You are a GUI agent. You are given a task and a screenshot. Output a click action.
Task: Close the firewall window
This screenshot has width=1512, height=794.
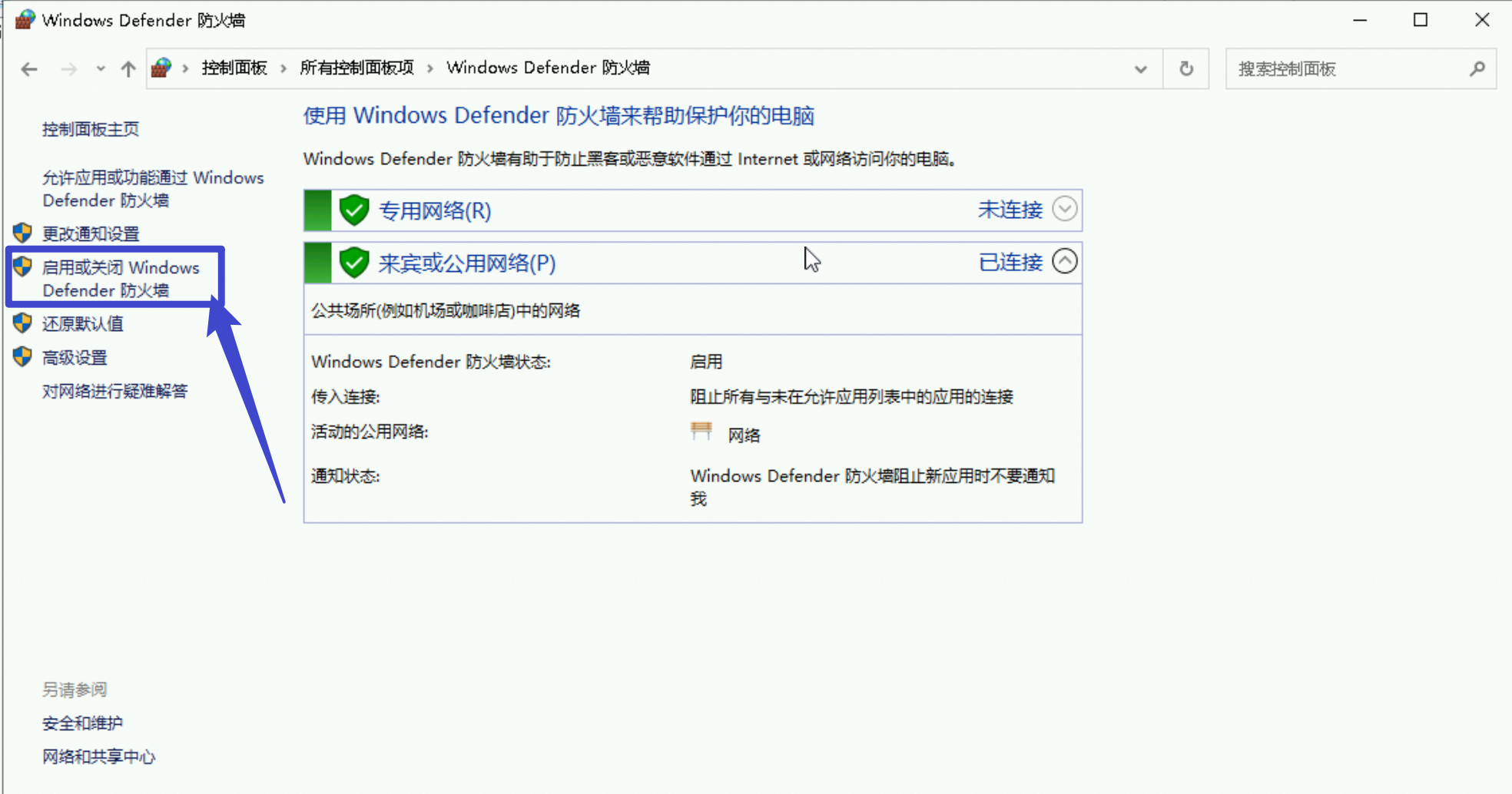[x=1482, y=20]
